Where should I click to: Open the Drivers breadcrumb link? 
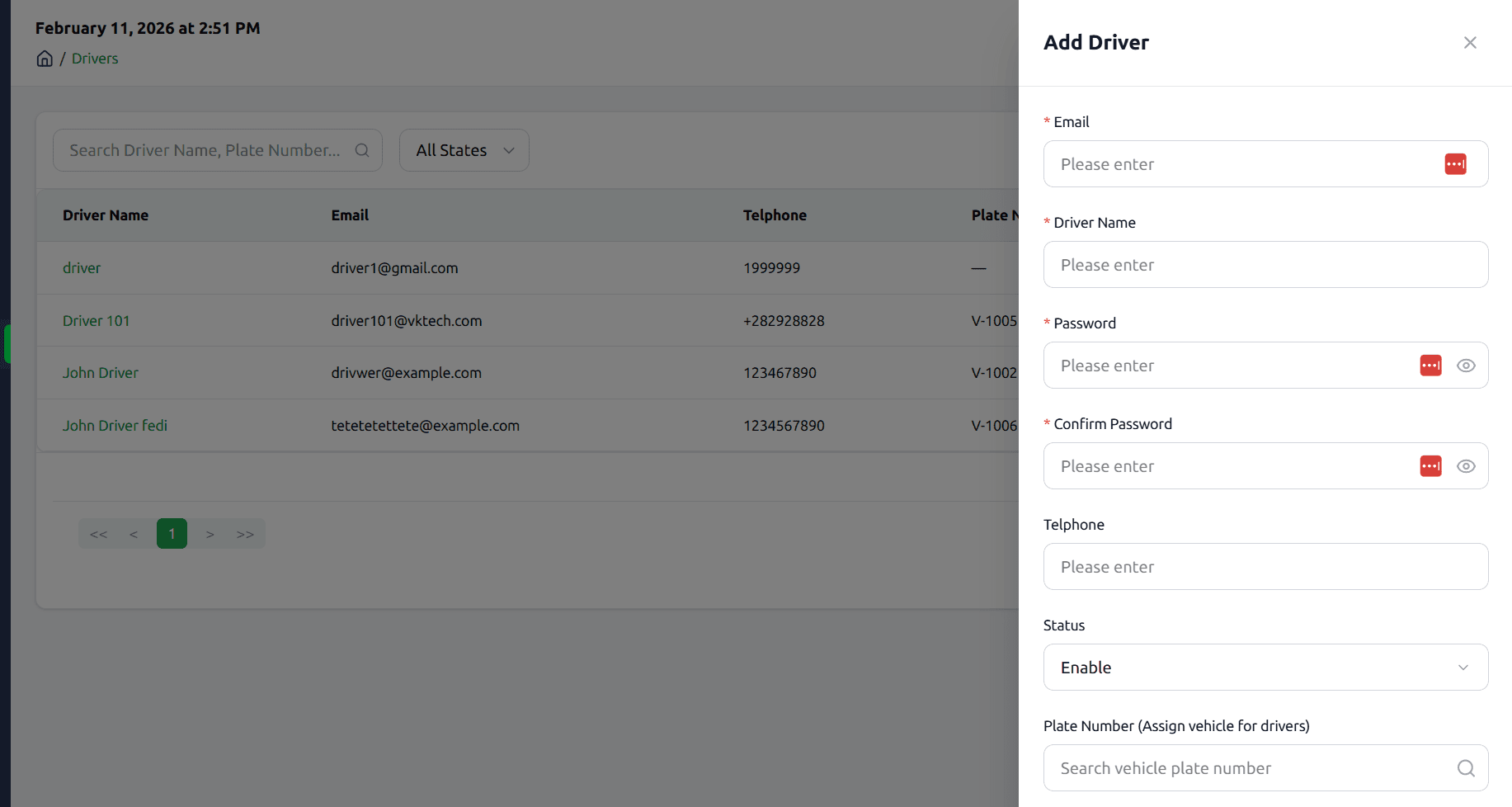click(95, 59)
